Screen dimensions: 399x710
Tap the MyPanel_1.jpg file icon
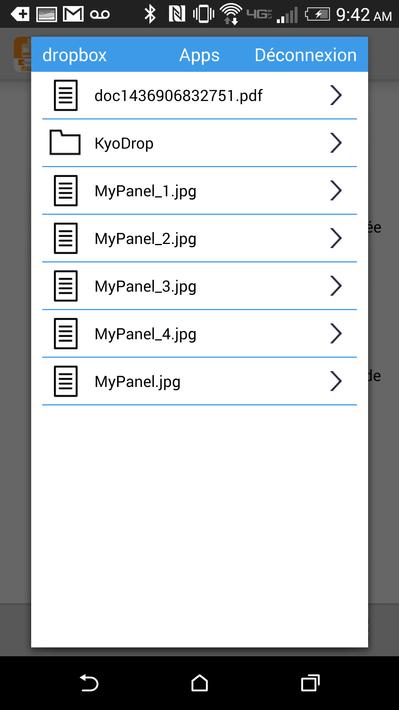coord(66,191)
